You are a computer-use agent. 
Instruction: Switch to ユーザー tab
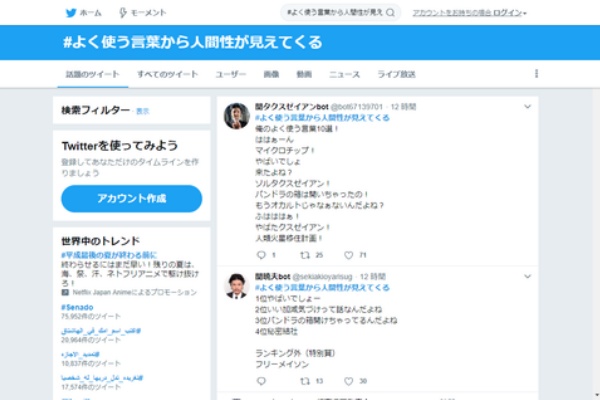(231, 74)
